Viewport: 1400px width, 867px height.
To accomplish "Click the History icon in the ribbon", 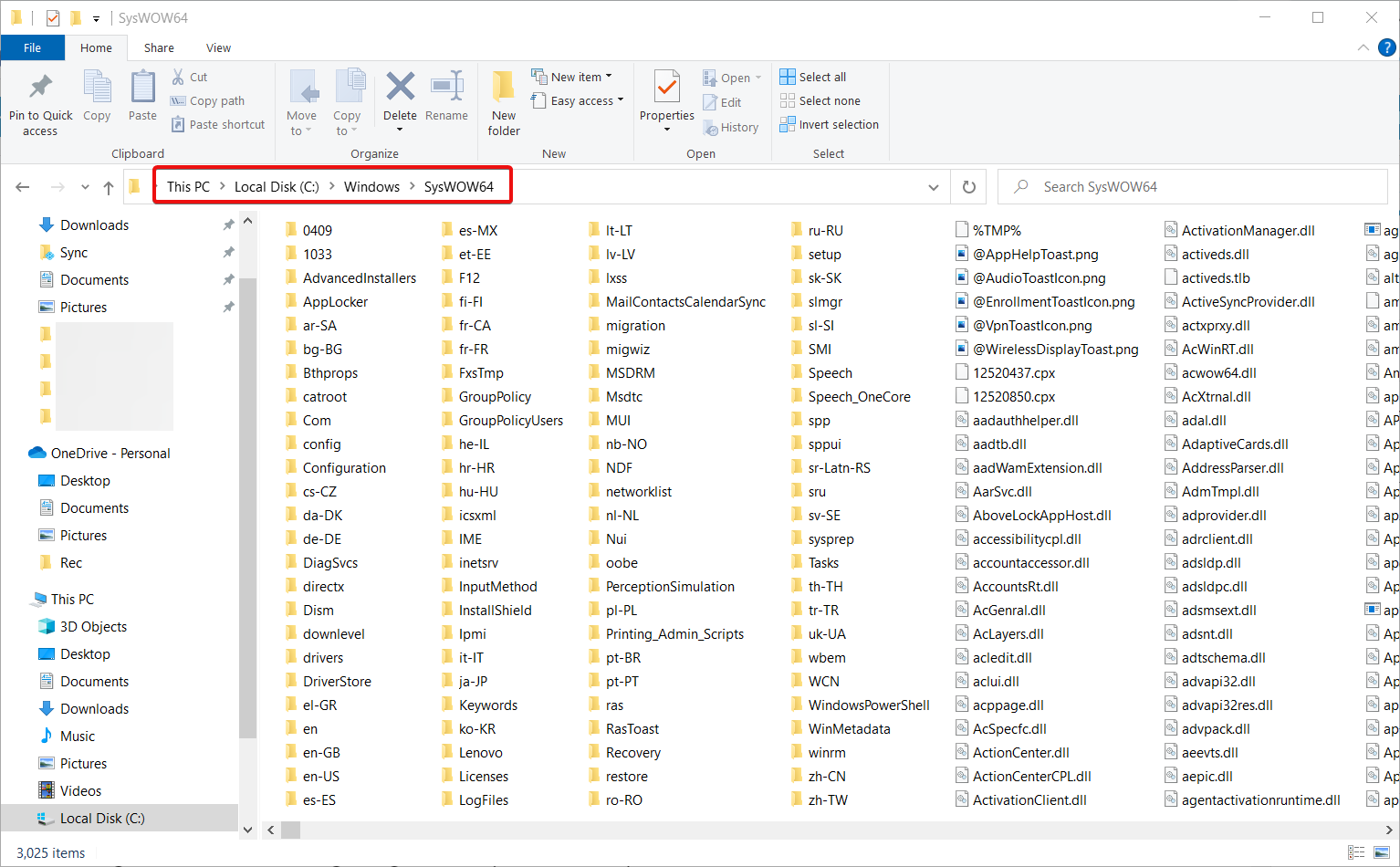I will 731,127.
